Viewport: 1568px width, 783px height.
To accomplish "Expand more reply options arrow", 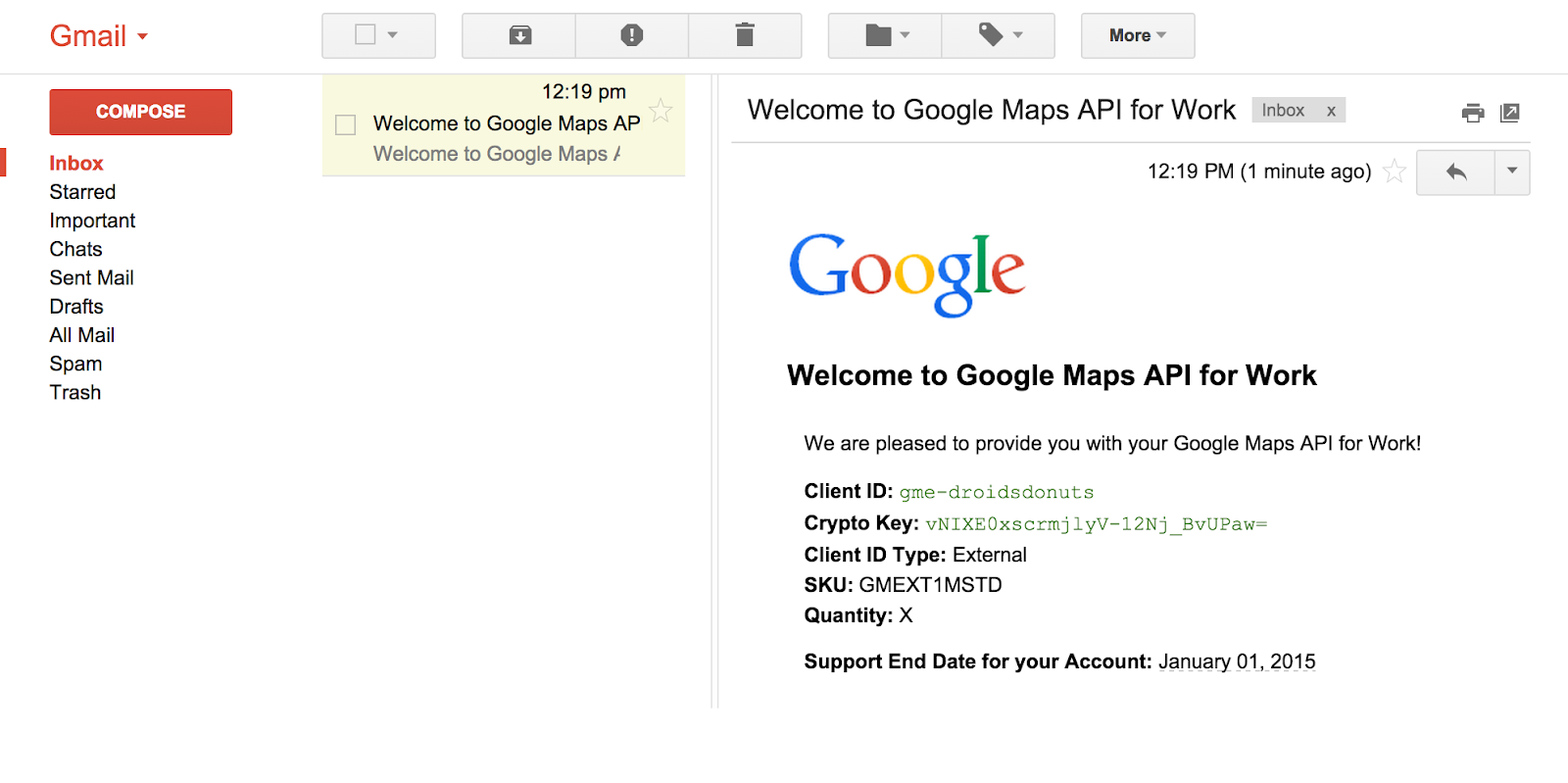I will coord(1512,172).
